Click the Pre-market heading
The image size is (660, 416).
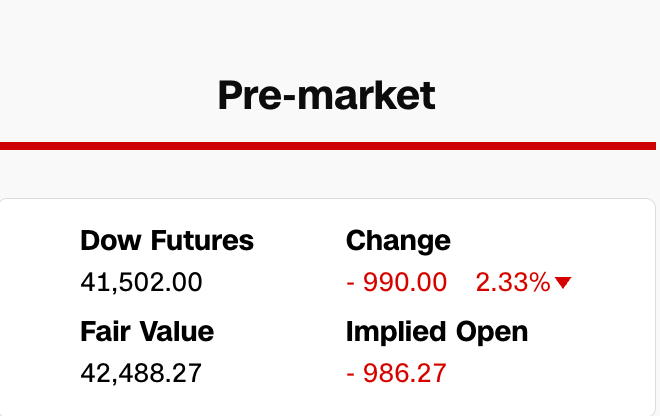[326, 95]
